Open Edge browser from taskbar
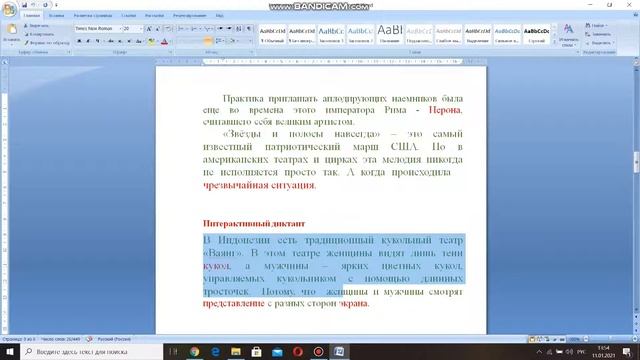The image size is (640, 360). tap(215, 351)
